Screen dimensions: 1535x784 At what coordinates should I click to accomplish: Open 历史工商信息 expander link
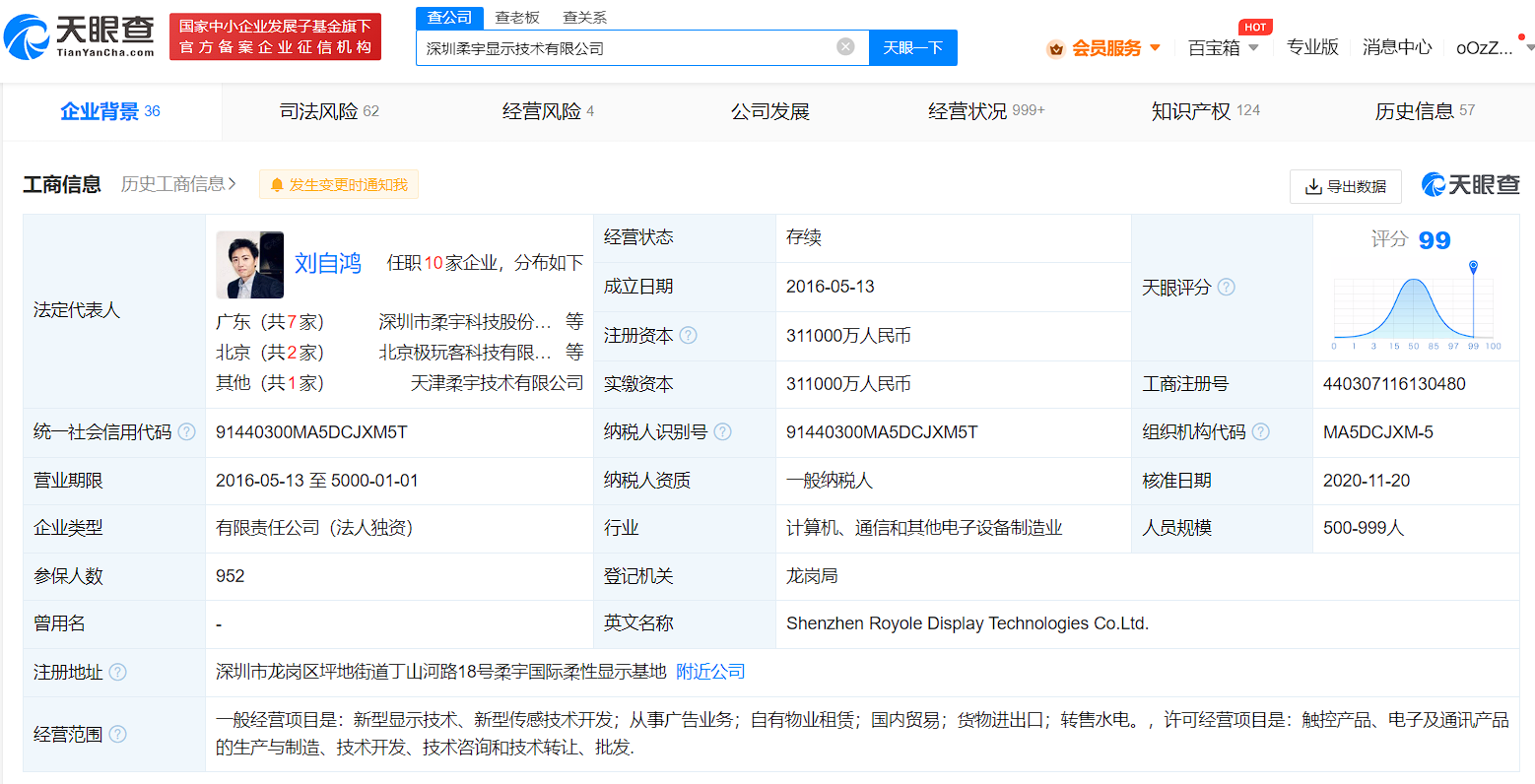(x=178, y=184)
